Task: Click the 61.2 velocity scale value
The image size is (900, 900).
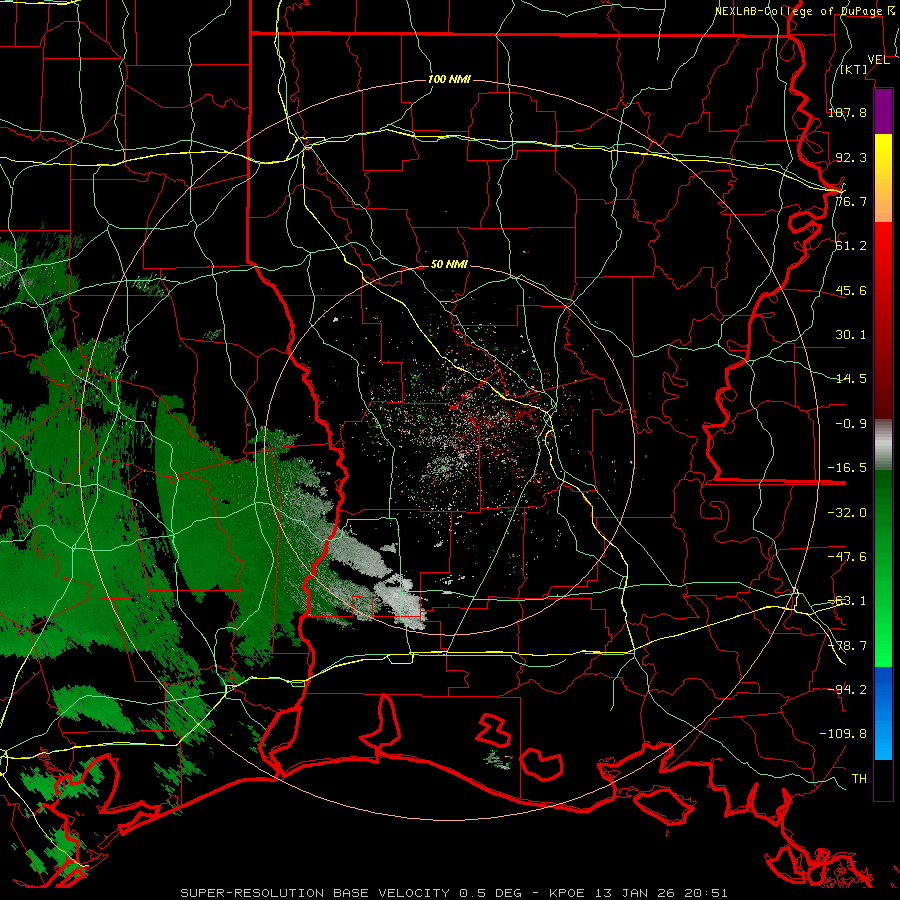Action: pos(851,246)
